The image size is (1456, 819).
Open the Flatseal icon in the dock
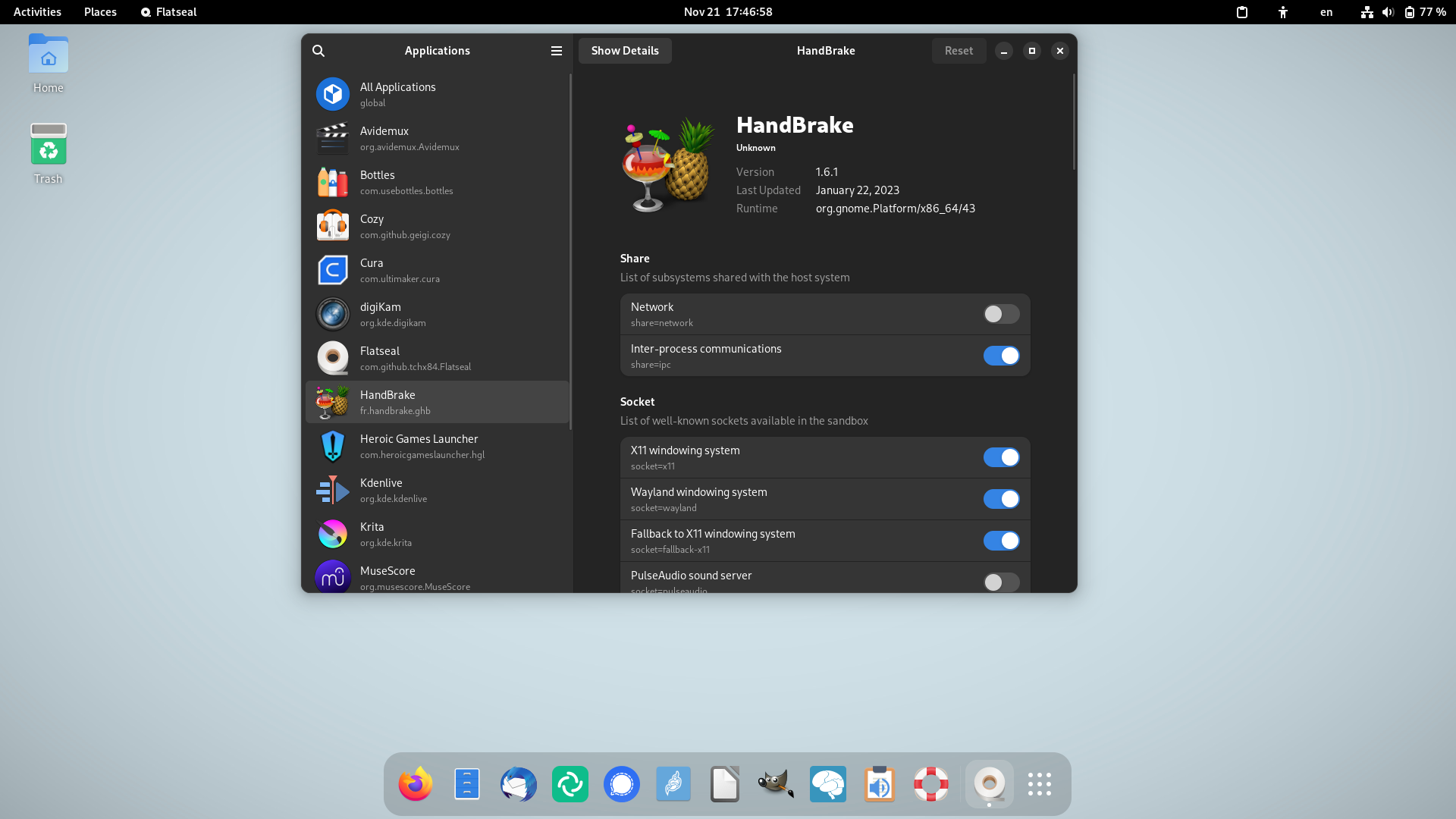point(990,784)
